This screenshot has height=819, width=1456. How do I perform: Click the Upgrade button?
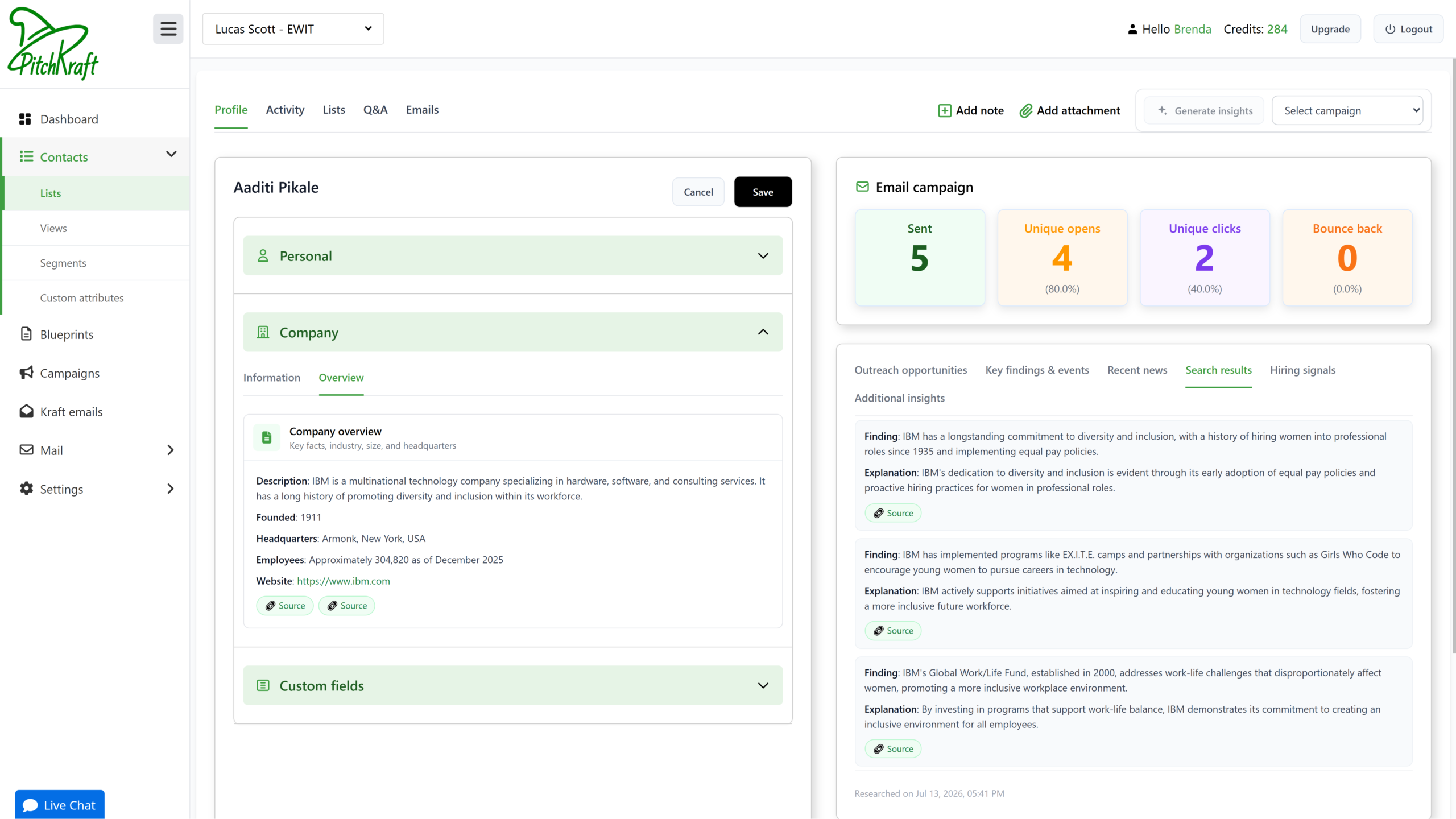(1330, 29)
